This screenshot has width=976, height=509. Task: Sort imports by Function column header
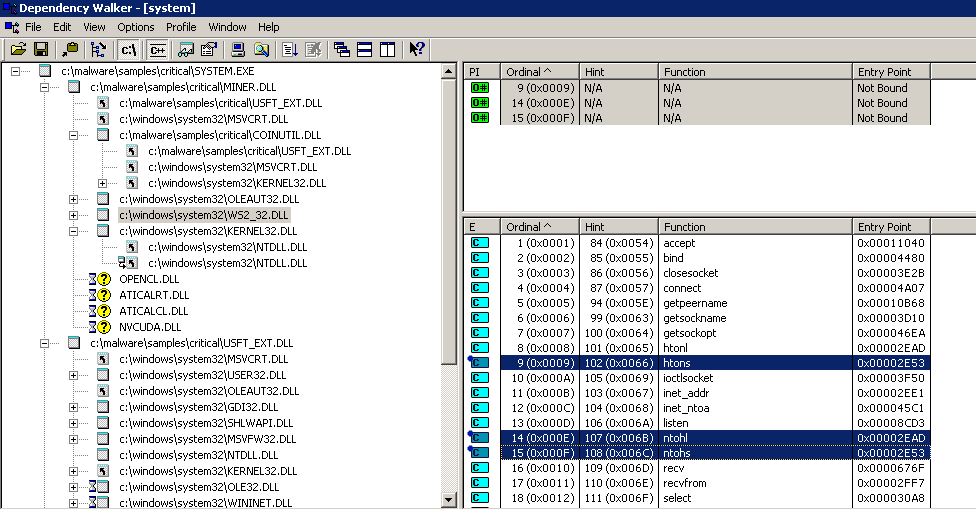pos(755,72)
